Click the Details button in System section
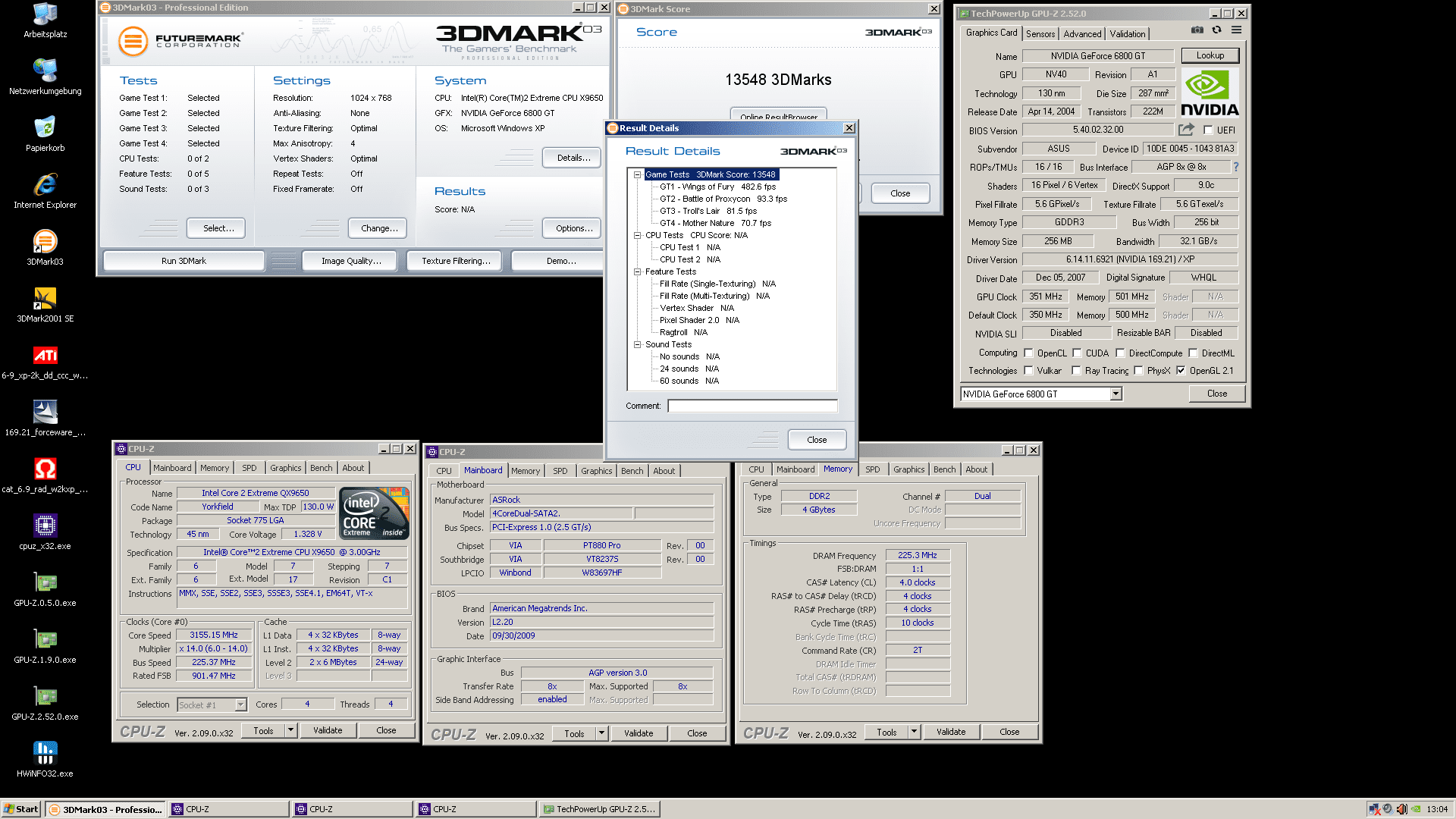This screenshot has height=819, width=1456. click(573, 158)
